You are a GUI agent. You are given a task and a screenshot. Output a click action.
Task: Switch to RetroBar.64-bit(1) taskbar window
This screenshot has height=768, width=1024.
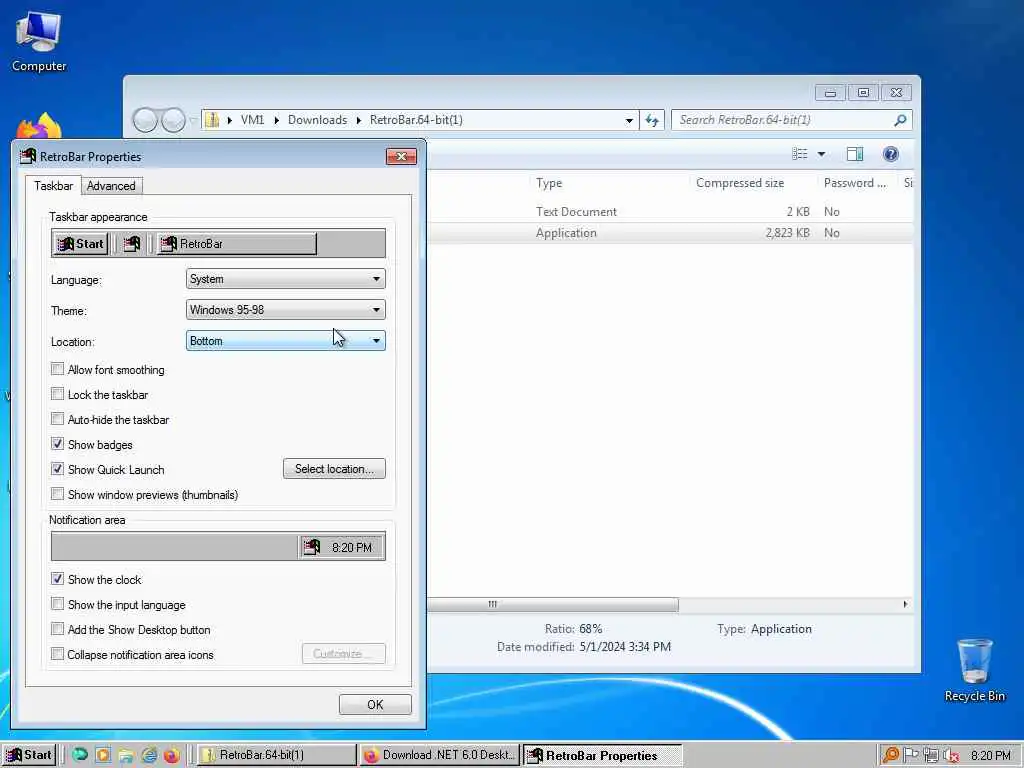(x=277, y=755)
